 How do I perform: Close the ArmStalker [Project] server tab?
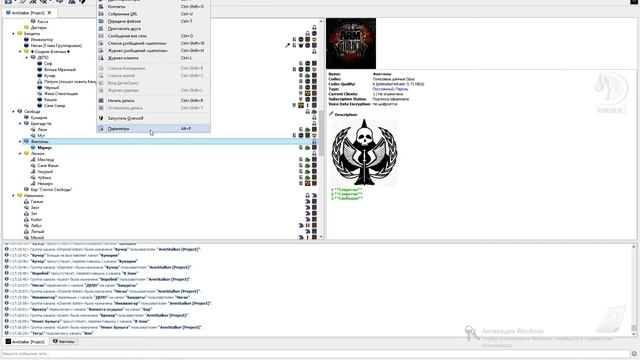click(x=50, y=13)
